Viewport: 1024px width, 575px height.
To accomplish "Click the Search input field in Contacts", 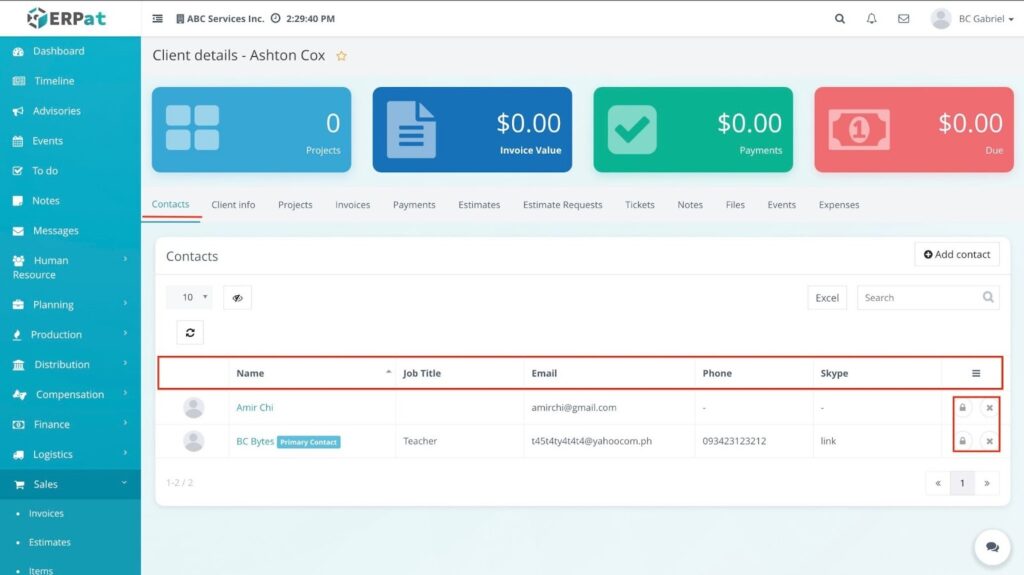I will click(920, 298).
